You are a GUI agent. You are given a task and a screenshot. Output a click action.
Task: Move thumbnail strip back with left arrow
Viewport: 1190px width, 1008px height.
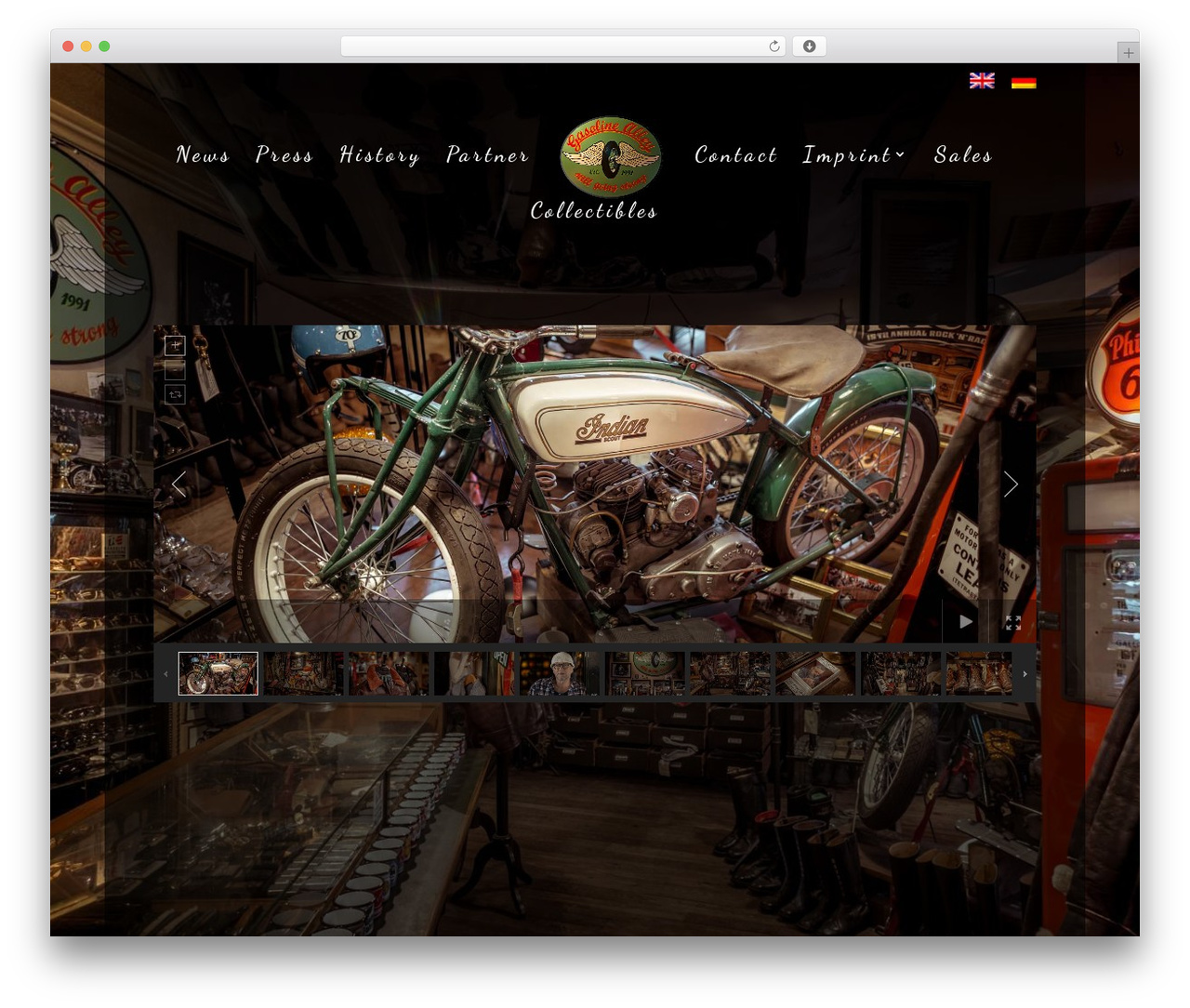coord(165,673)
